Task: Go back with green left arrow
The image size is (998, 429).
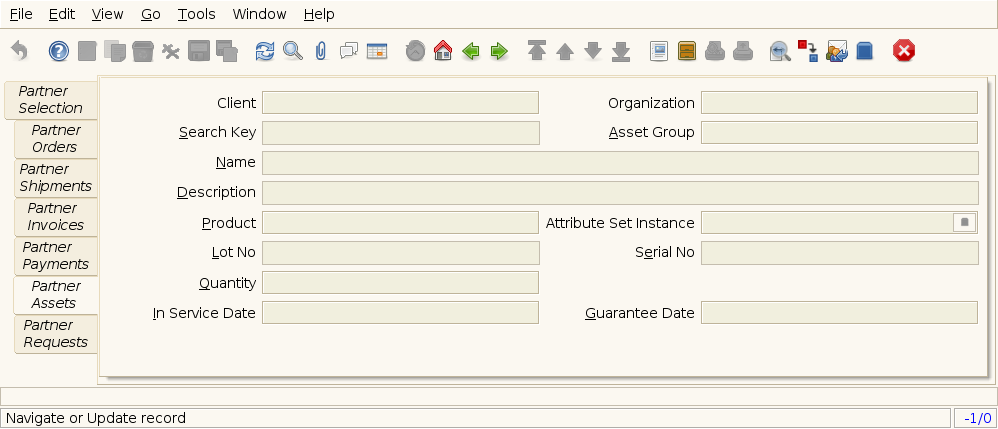Action: click(x=471, y=51)
